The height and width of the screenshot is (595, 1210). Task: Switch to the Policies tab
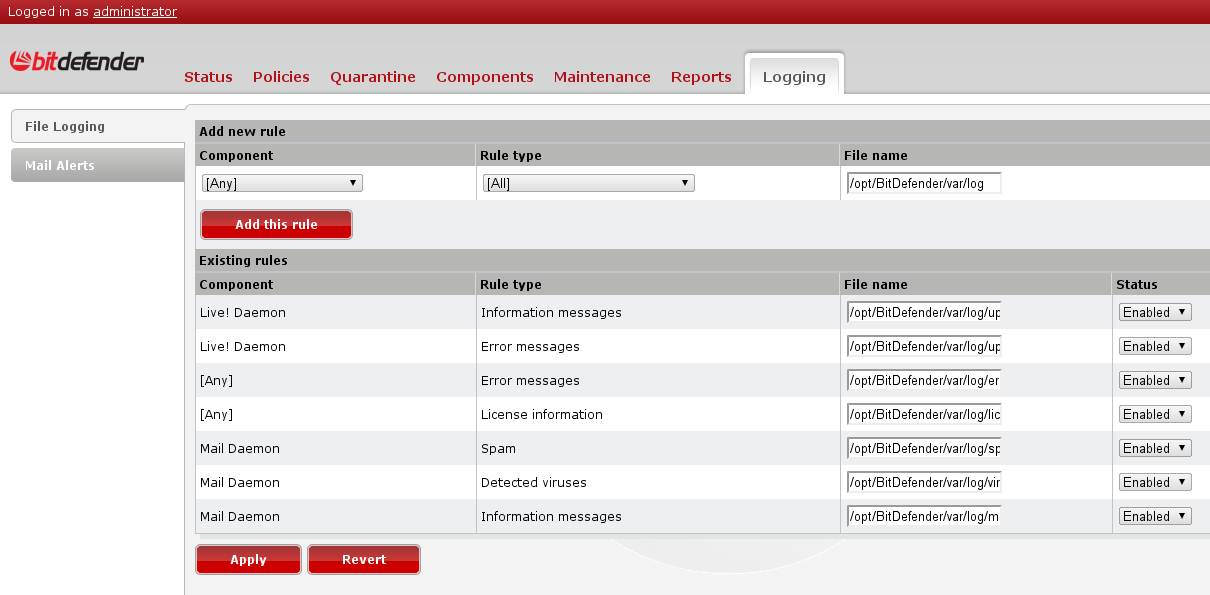[281, 77]
